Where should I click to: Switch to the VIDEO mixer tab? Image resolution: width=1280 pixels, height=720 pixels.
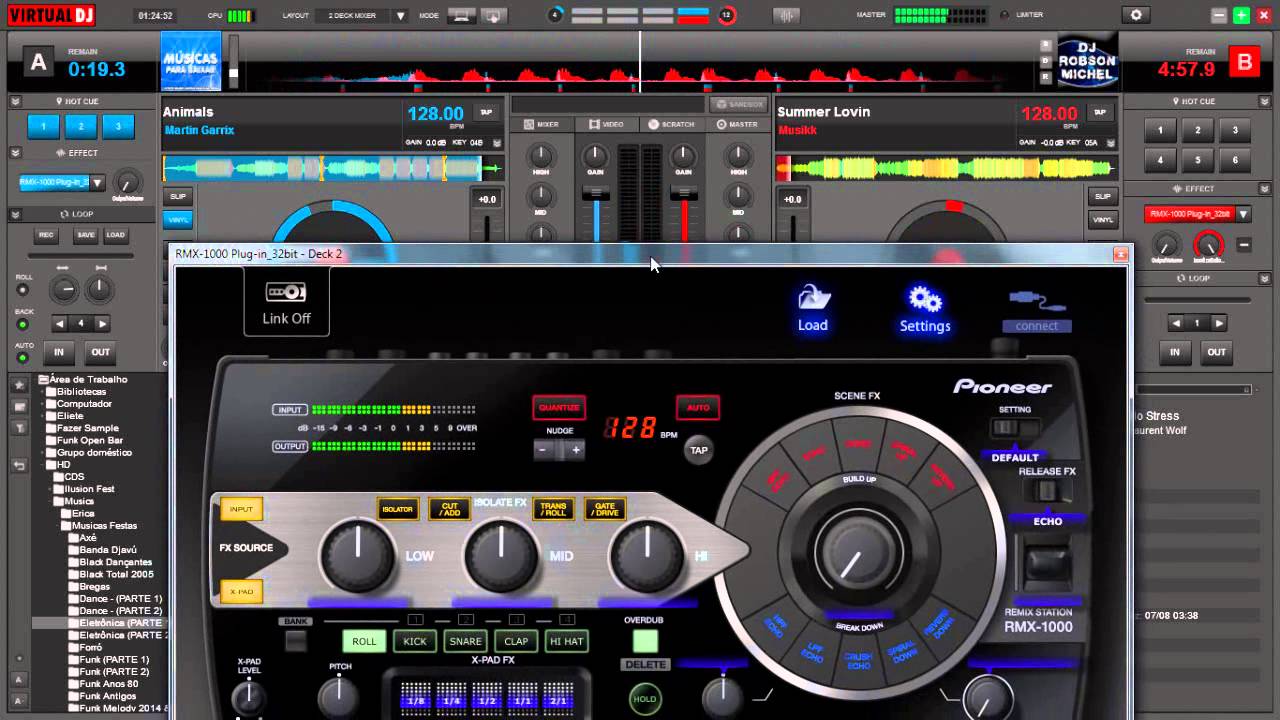pyautogui.click(x=606, y=124)
